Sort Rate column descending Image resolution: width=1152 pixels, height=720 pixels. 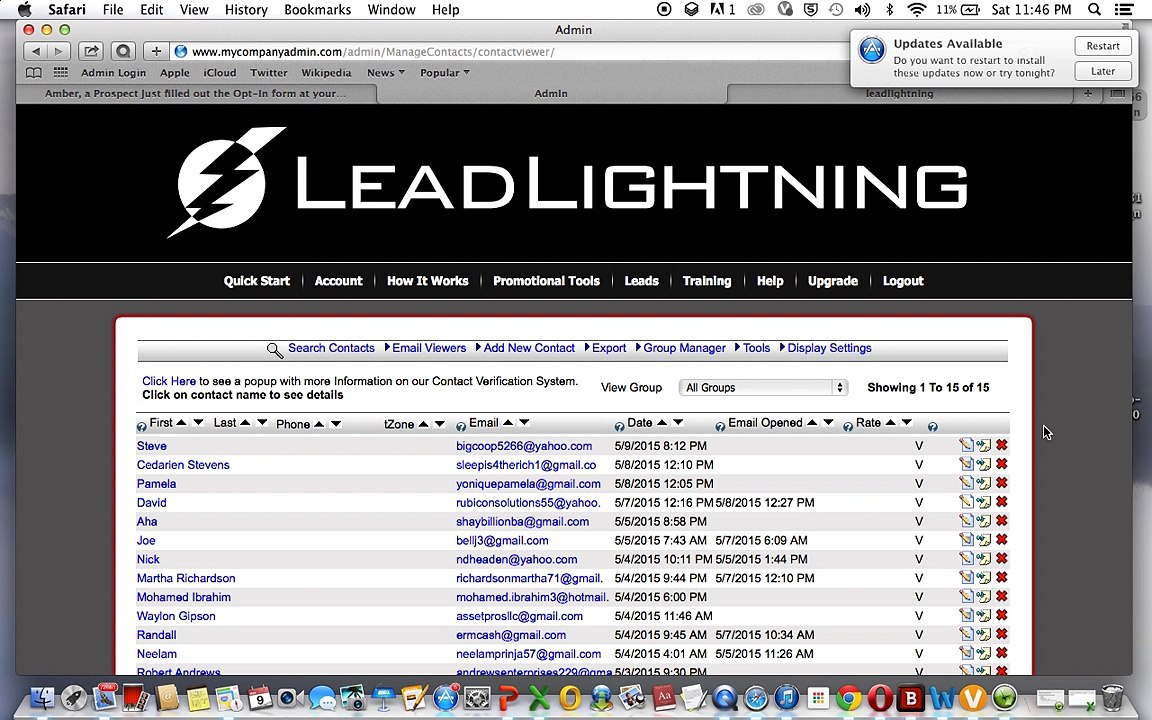click(907, 422)
